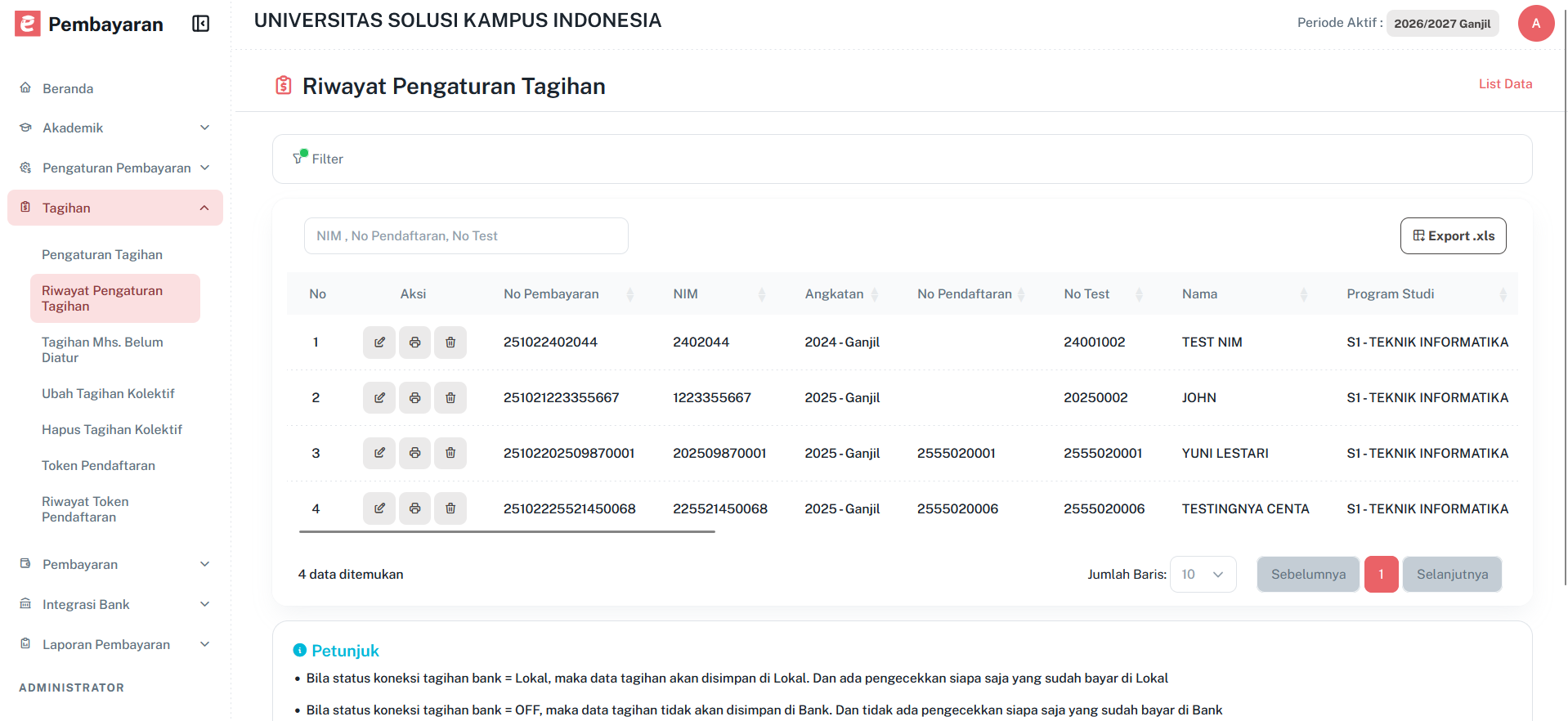Click the Akademik graduation cap icon
The width and height of the screenshot is (1568, 721).
(x=25, y=128)
